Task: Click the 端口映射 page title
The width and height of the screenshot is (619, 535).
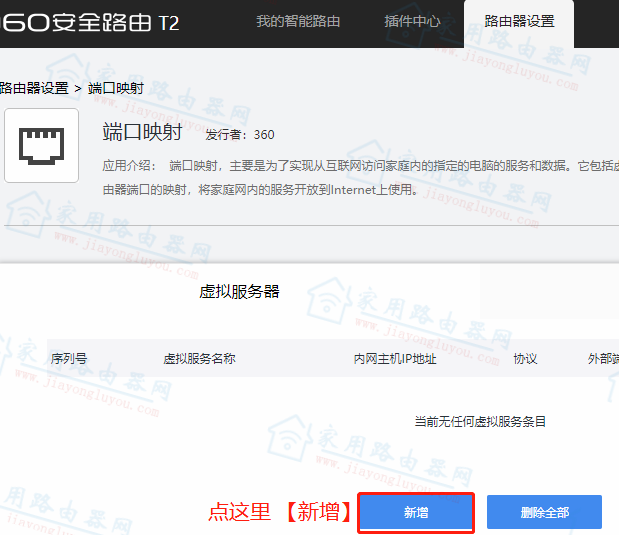Action: click(x=145, y=133)
